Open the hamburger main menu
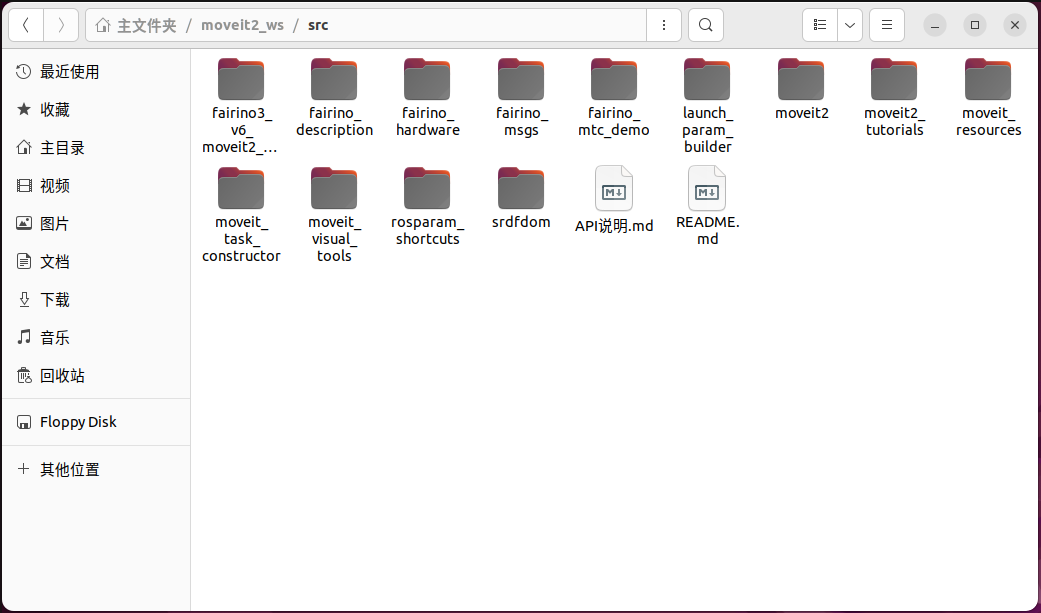1041x613 pixels. click(x=887, y=25)
